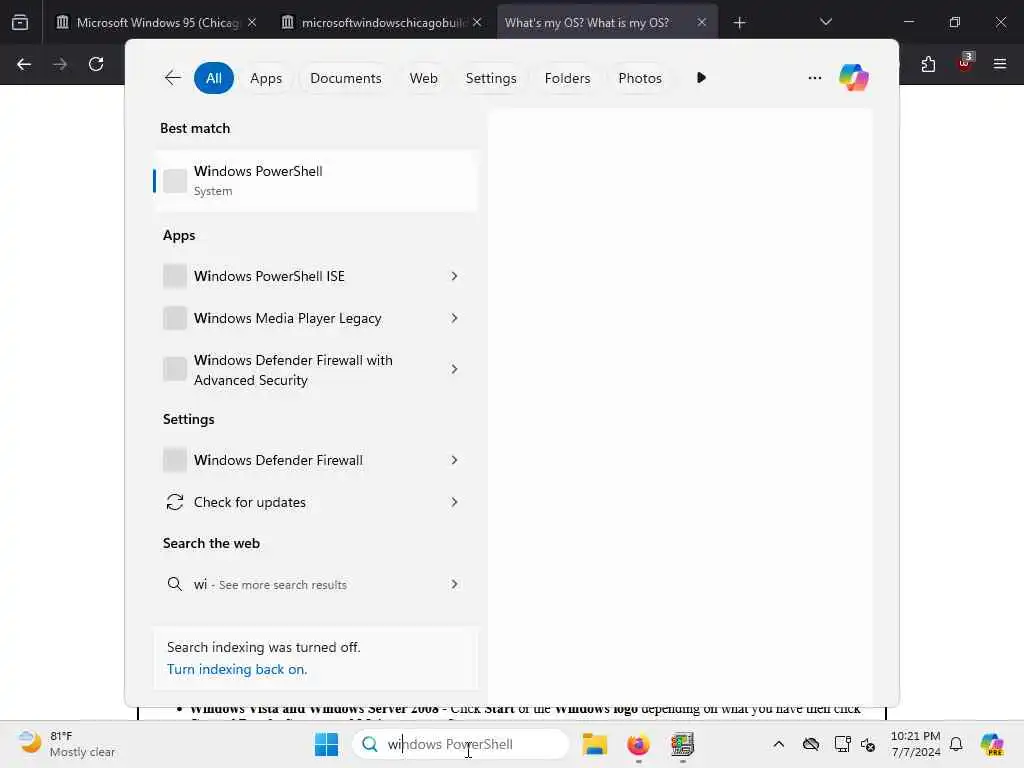Open the Firefox application menu

tap(999, 64)
